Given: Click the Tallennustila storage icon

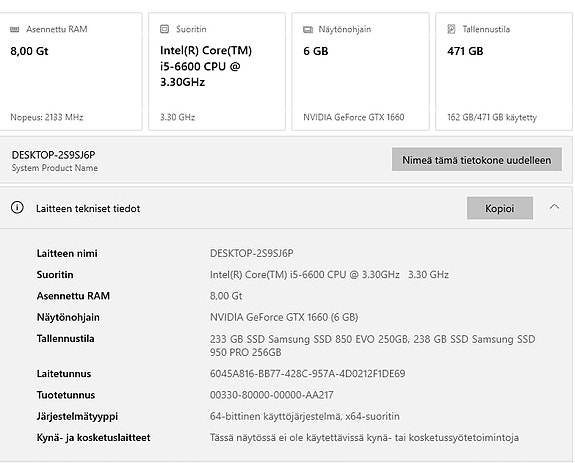Looking at the screenshot, I should (451, 29).
